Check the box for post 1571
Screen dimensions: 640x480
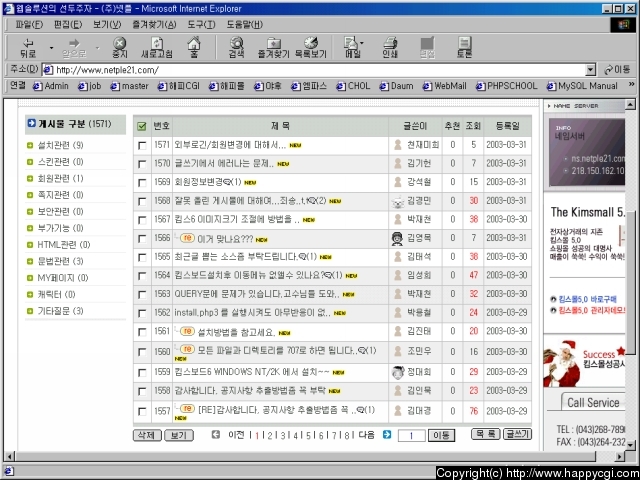[x=142, y=145]
